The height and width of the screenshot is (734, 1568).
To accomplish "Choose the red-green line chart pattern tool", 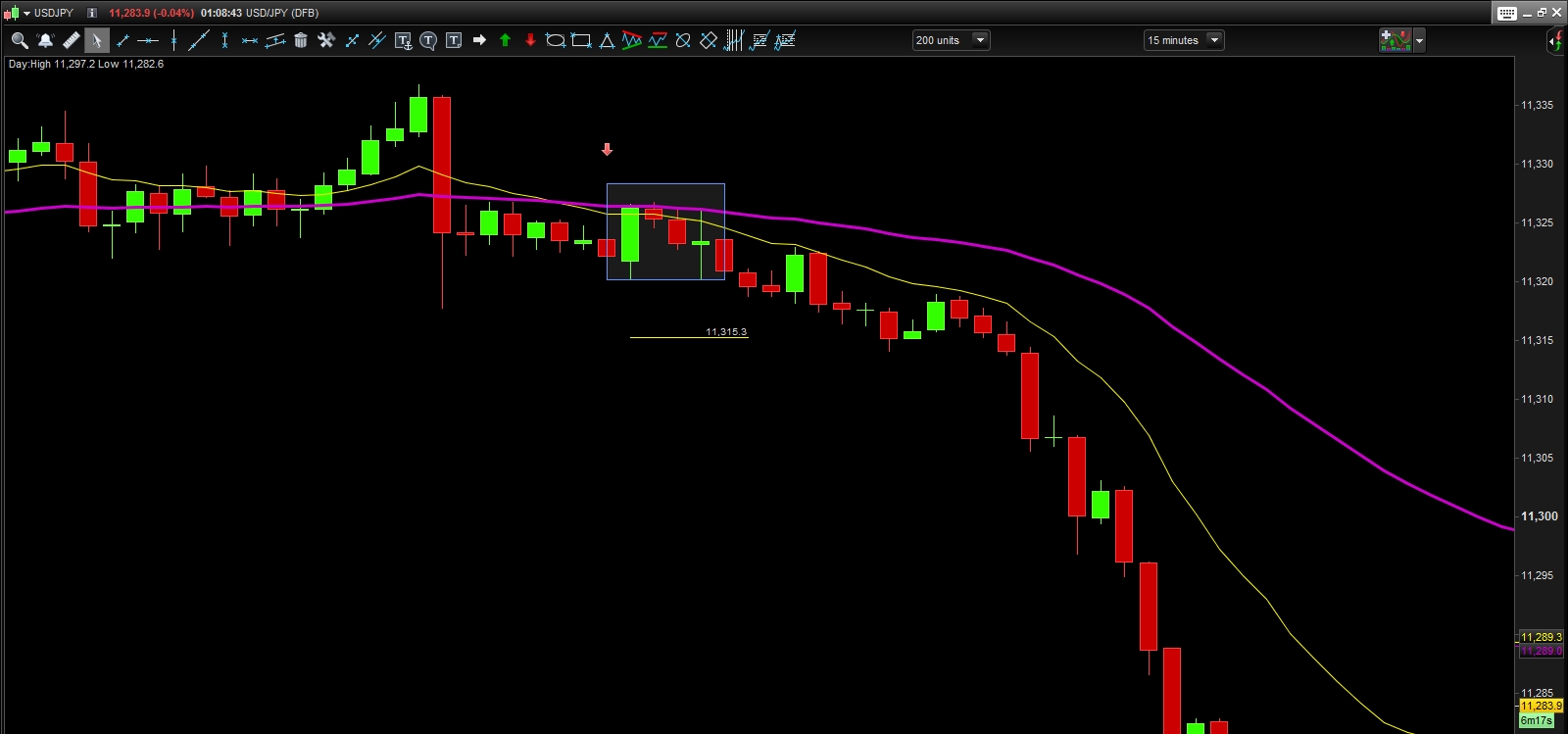I will pyautogui.click(x=658, y=40).
